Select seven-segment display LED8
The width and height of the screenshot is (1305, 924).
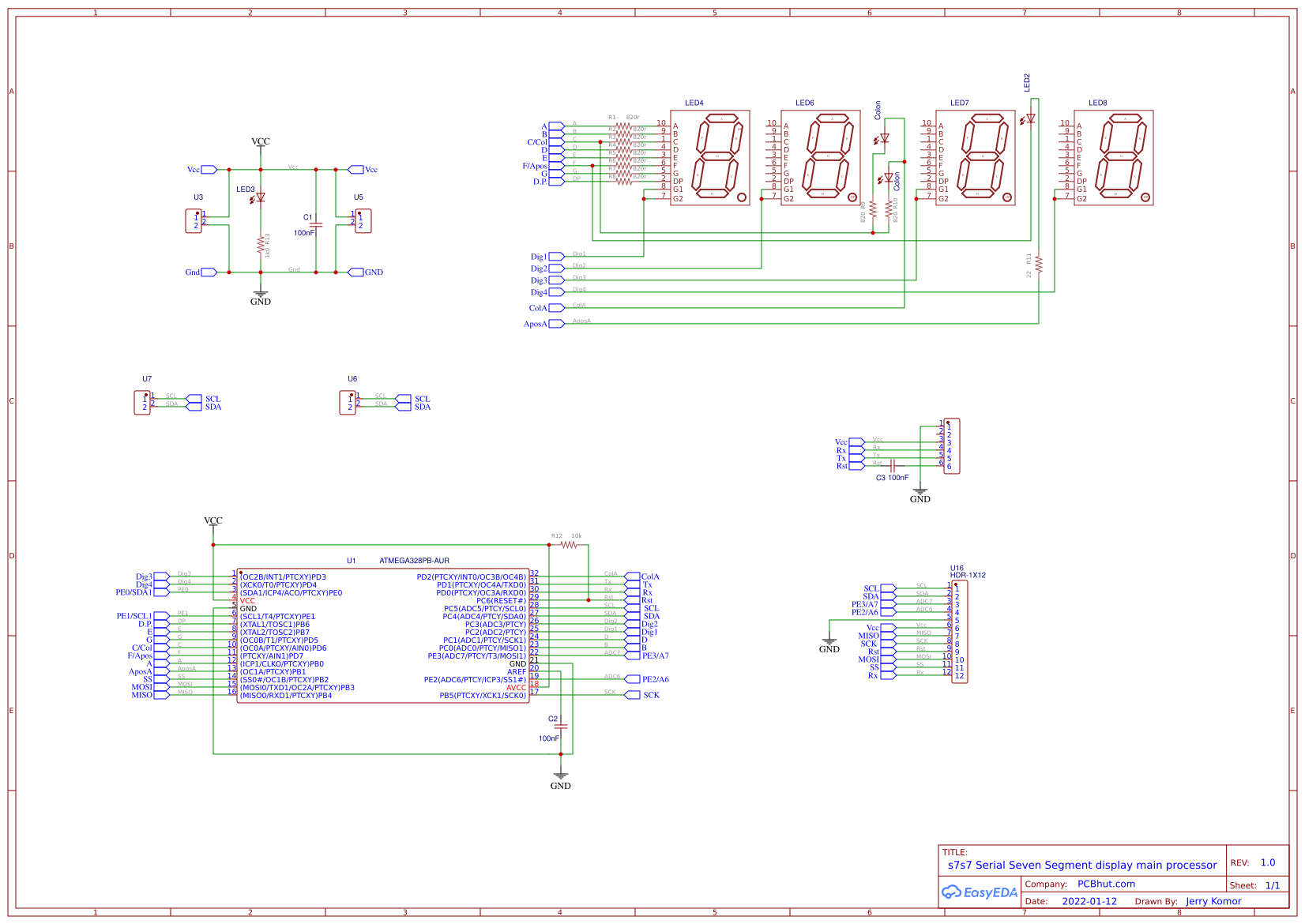(x=1114, y=158)
